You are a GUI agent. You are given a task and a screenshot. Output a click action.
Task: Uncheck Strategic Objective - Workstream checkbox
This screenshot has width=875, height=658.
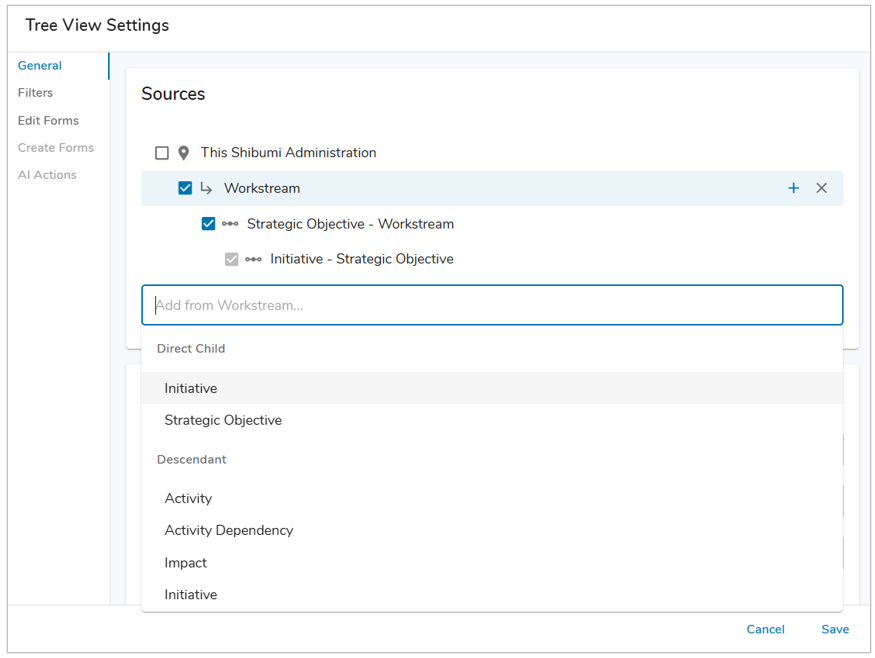click(x=208, y=224)
